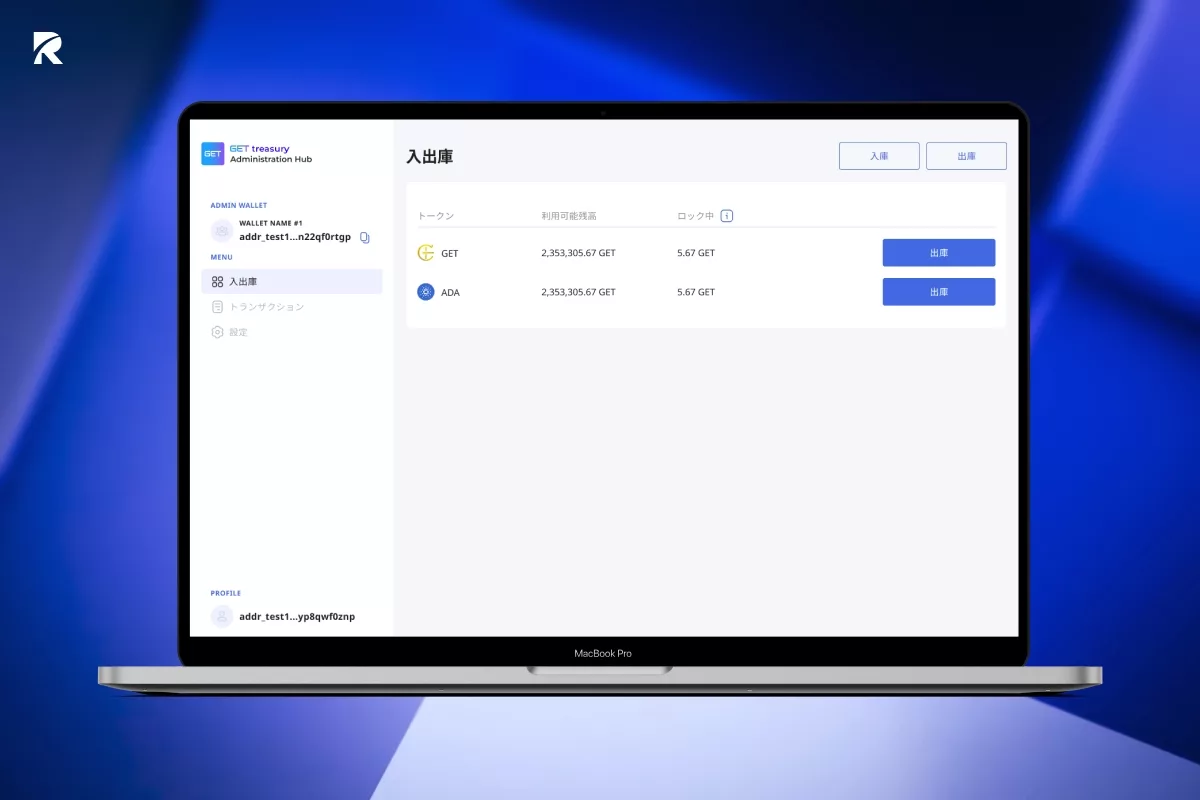Click the profile address addr_test1...yp8qwf0znp

tap(297, 616)
